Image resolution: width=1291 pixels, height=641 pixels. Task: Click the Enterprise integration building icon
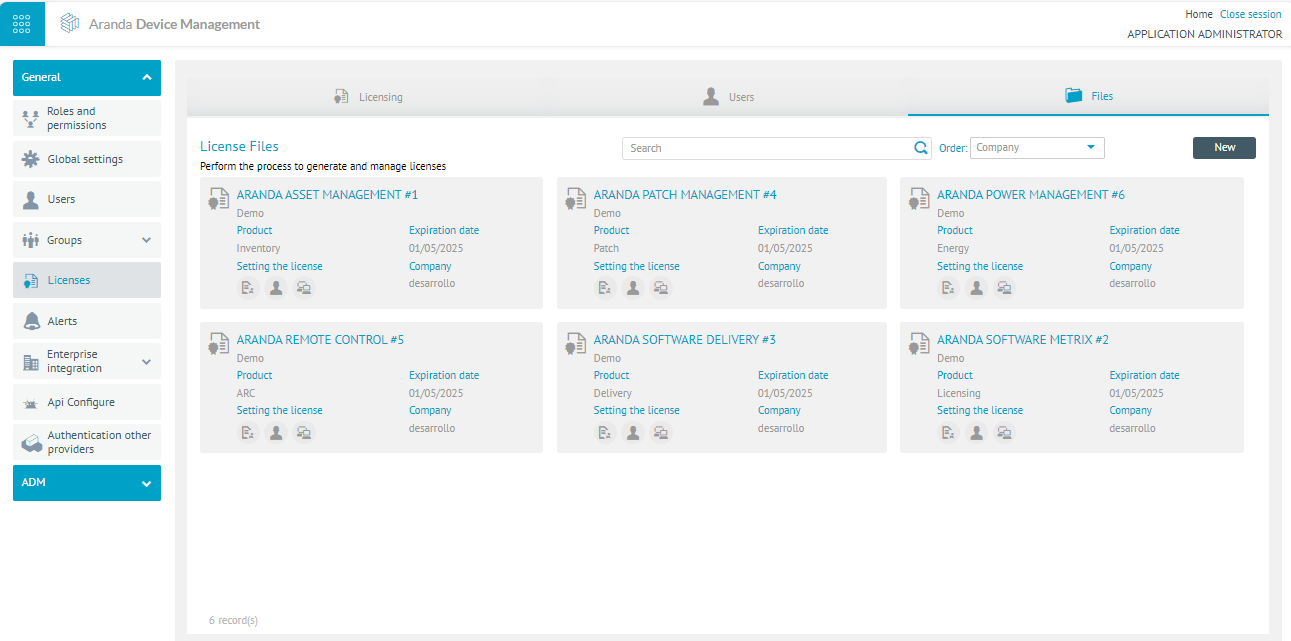coord(30,362)
